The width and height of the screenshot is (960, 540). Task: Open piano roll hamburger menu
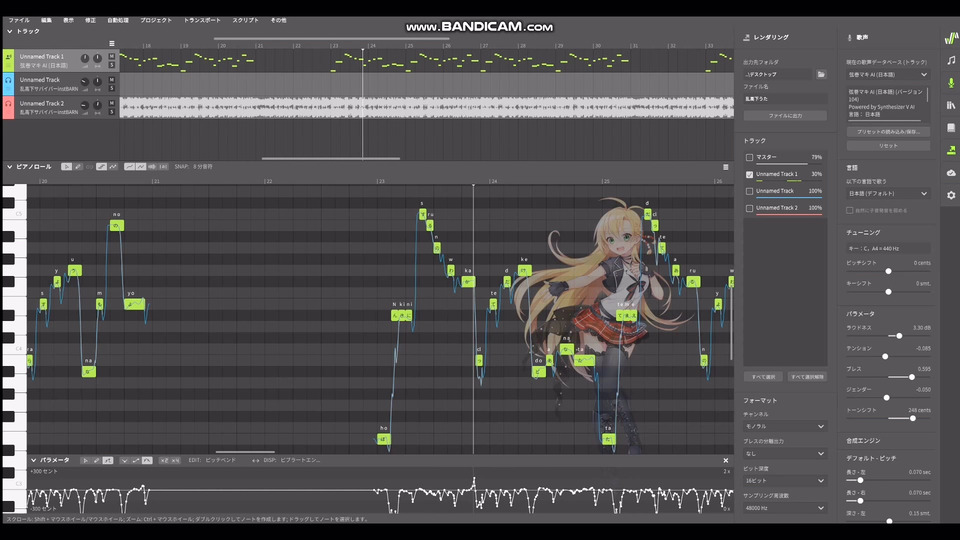tap(726, 167)
